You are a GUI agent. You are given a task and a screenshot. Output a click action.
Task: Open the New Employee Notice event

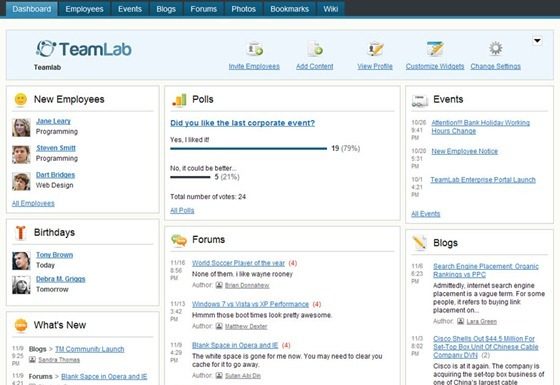point(465,151)
